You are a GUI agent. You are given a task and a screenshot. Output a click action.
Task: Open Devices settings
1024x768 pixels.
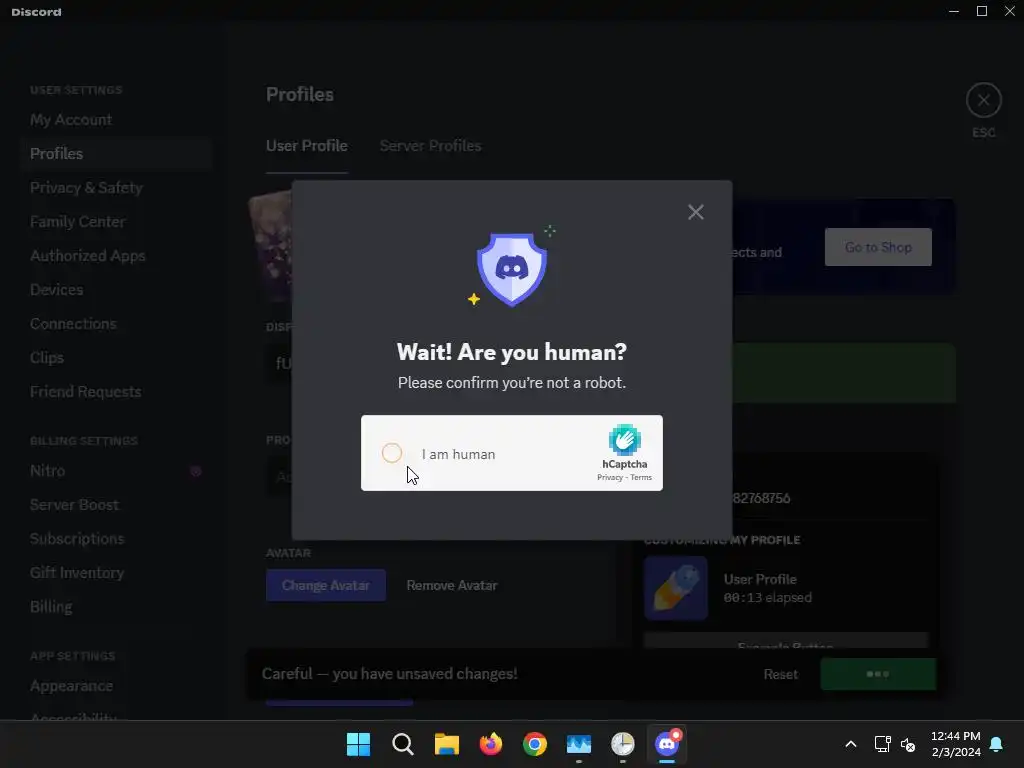click(x=56, y=289)
